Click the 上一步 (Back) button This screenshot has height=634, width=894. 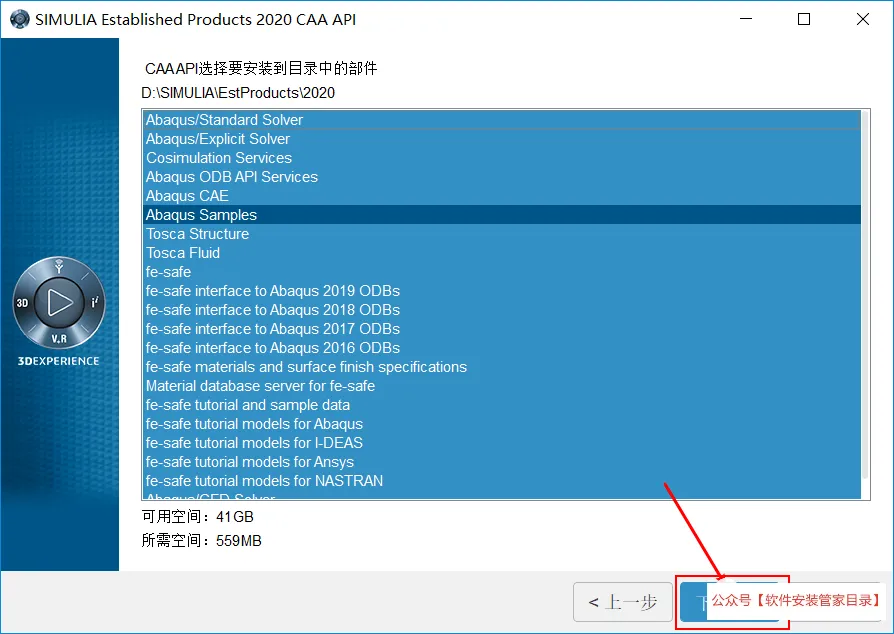(x=623, y=602)
